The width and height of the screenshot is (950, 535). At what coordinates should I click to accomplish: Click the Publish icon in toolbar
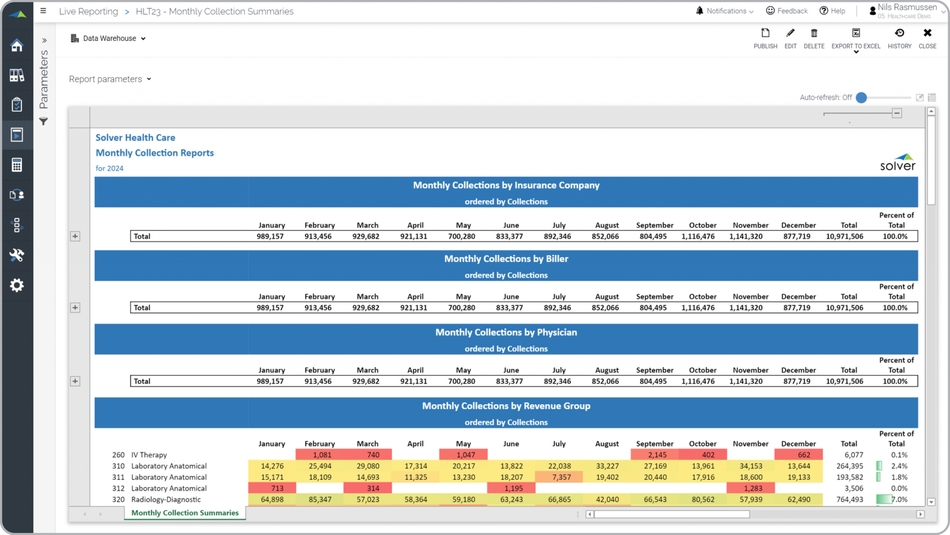(765, 34)
